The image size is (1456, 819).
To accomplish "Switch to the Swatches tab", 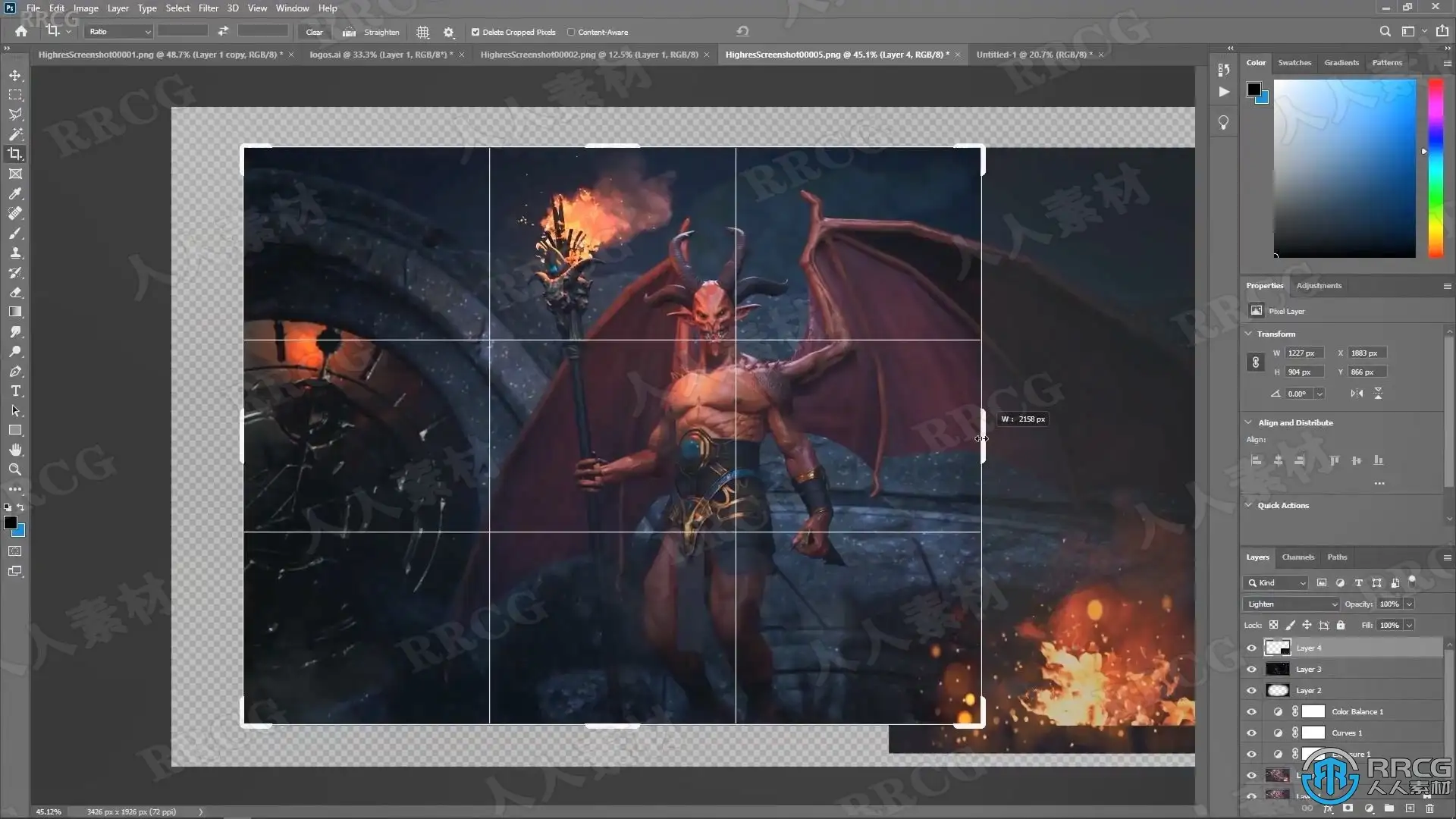I will [1294, 62].
